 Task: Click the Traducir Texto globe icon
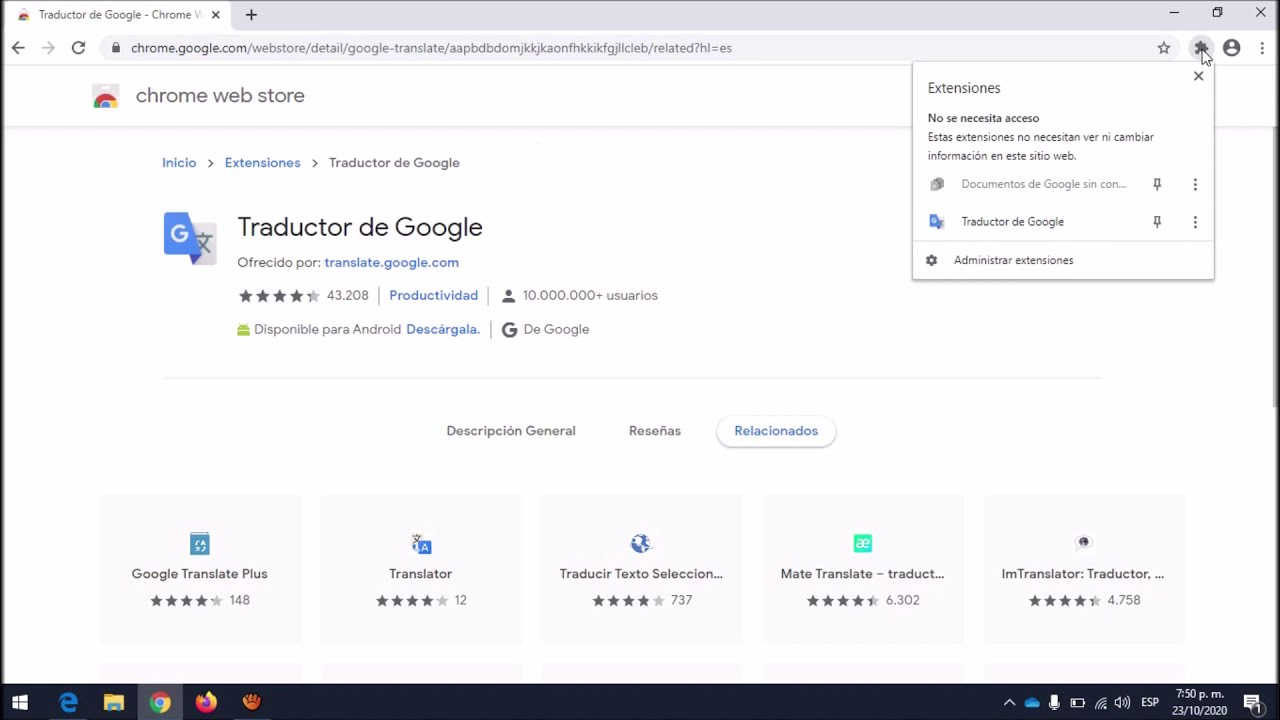click(641, 543)
